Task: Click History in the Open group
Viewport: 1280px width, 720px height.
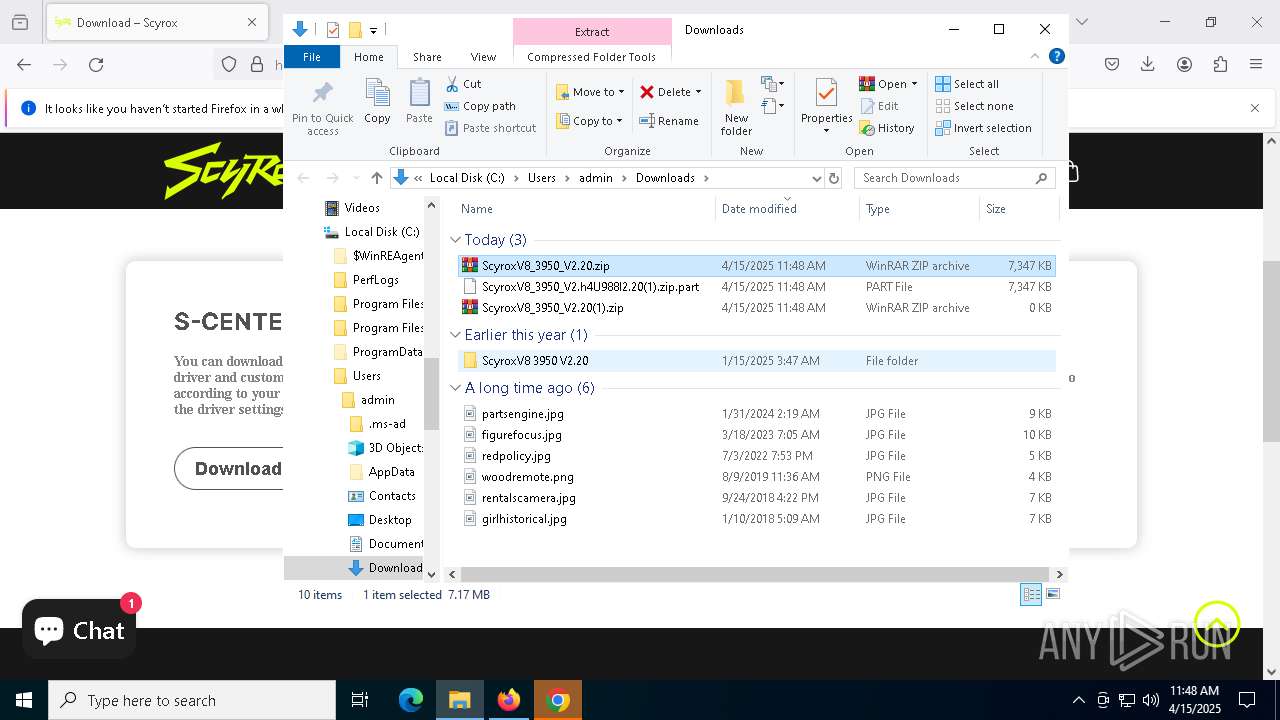Action: (x=887, y=128)
